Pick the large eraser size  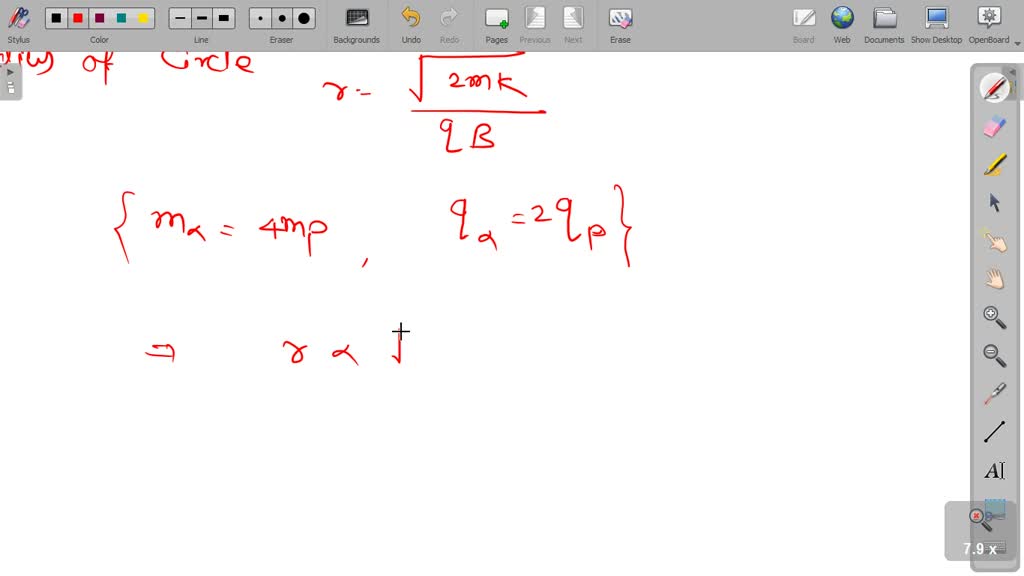point(304,18)
